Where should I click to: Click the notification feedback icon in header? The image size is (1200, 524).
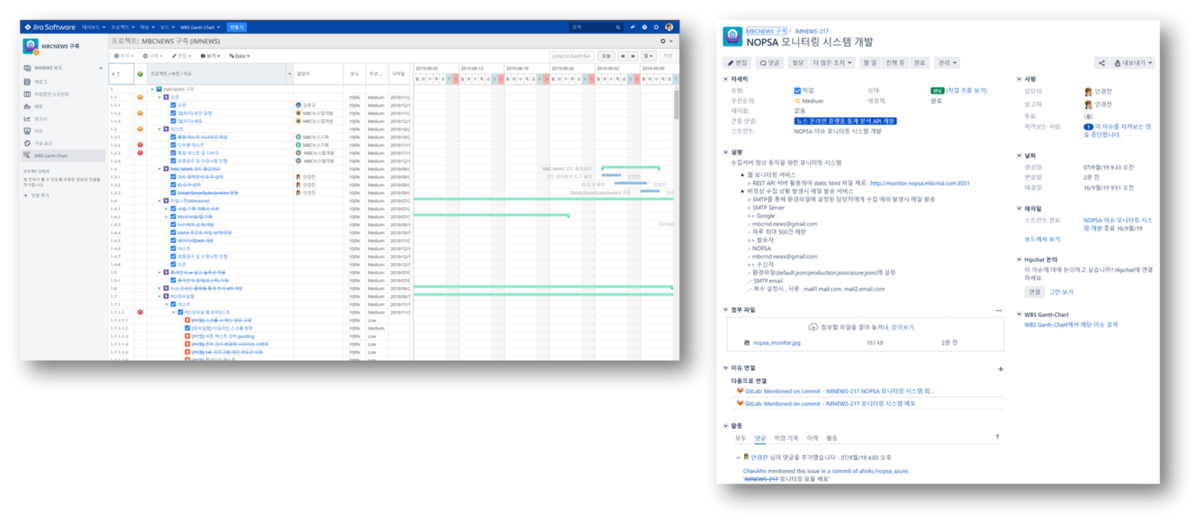(x=633, y=27)
